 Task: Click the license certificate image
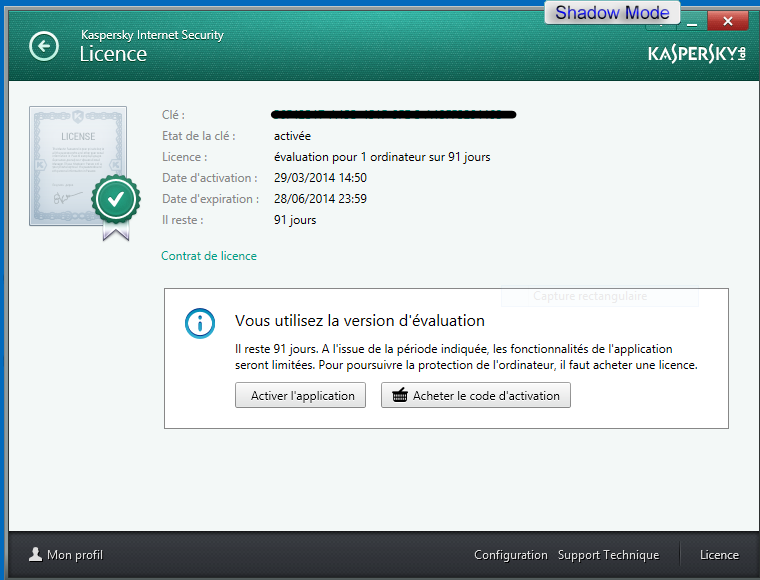pyautogui.click(x=78, y=166)
